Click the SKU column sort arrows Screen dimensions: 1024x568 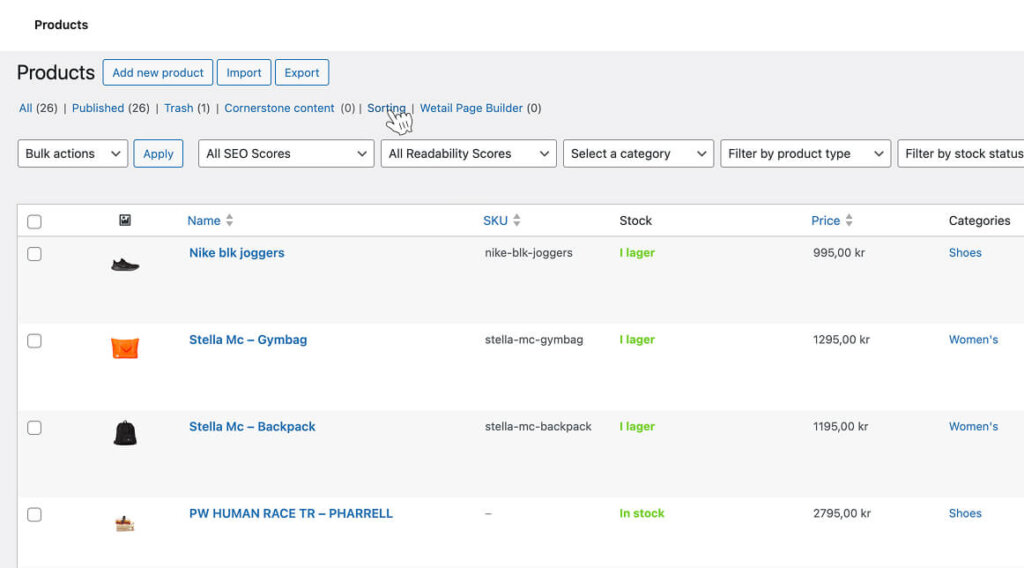(517, 220)
